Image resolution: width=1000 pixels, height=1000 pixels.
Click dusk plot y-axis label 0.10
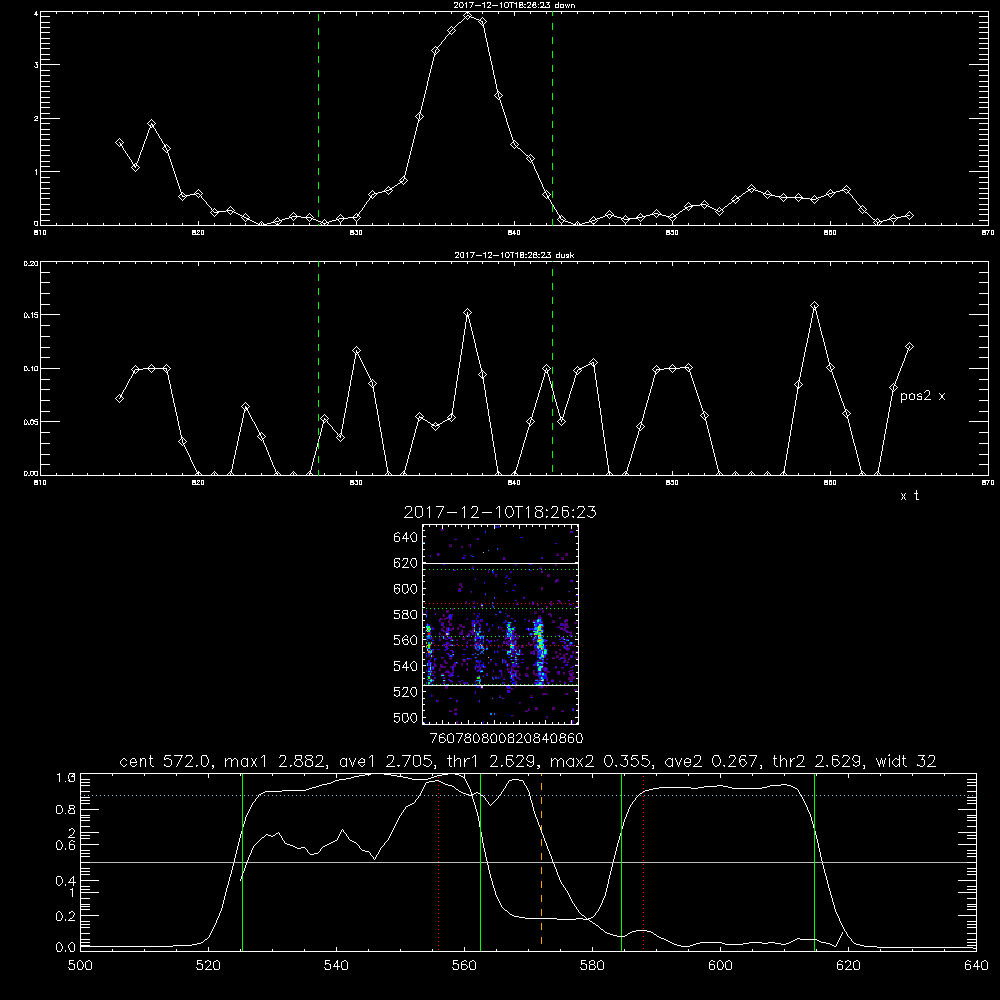[31, 369]
